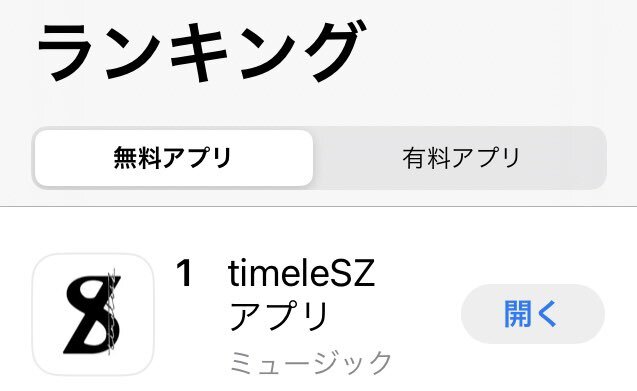Click the アプリ line under timeleSZ
Screen dimensions: 637x391
(x=279, y=316)
